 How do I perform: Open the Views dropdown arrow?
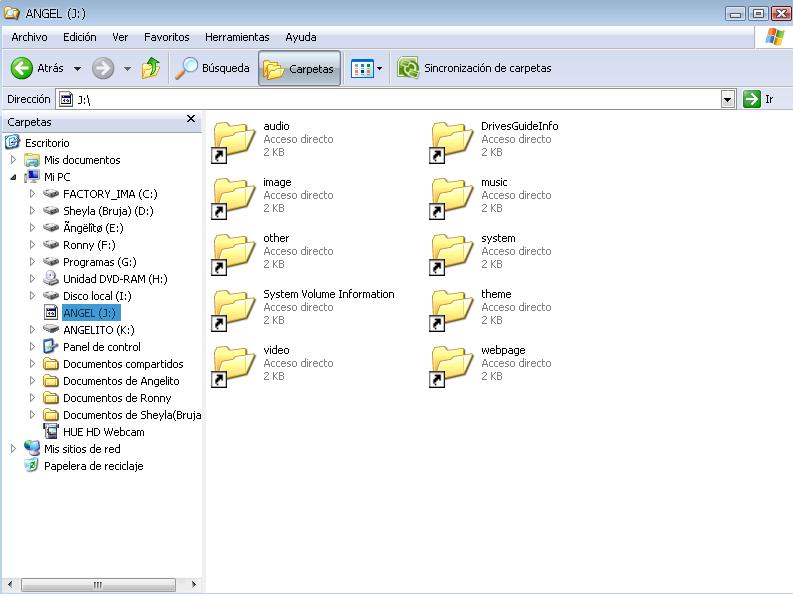click(379, 69)
